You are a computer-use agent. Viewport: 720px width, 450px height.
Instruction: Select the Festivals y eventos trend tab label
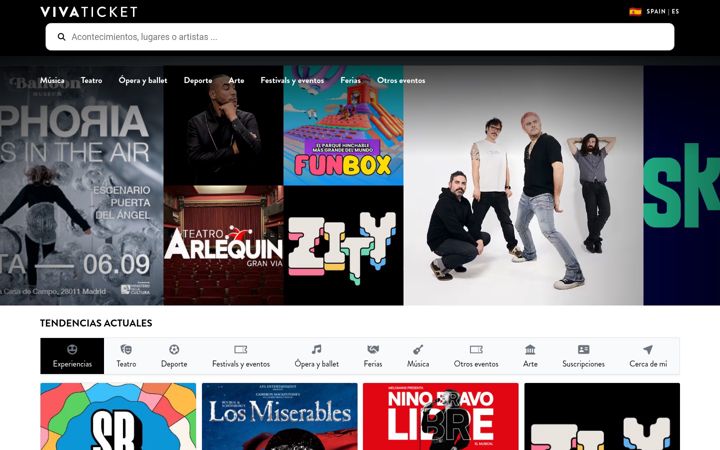pos(241,364)
